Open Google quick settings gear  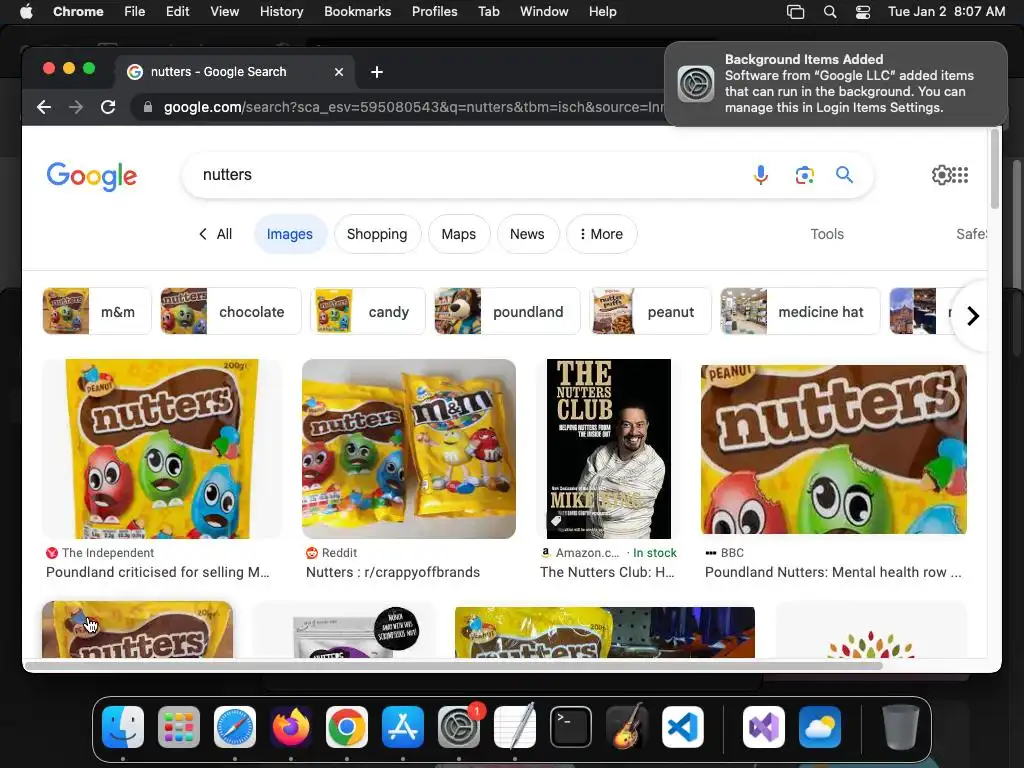pos(941,175)
